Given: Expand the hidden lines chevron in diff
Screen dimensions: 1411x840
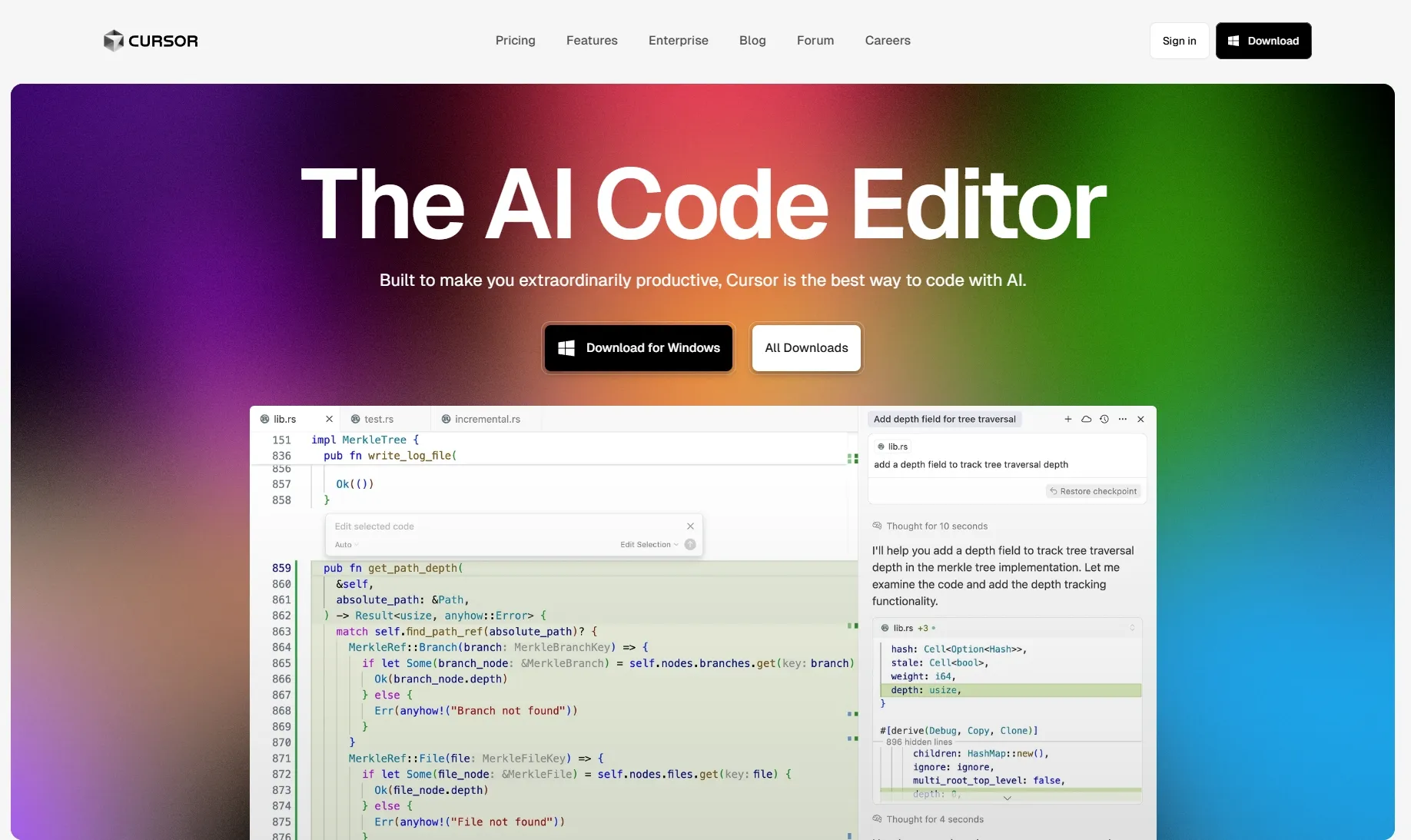Looking at the screenshot, I should [1007, 798].
